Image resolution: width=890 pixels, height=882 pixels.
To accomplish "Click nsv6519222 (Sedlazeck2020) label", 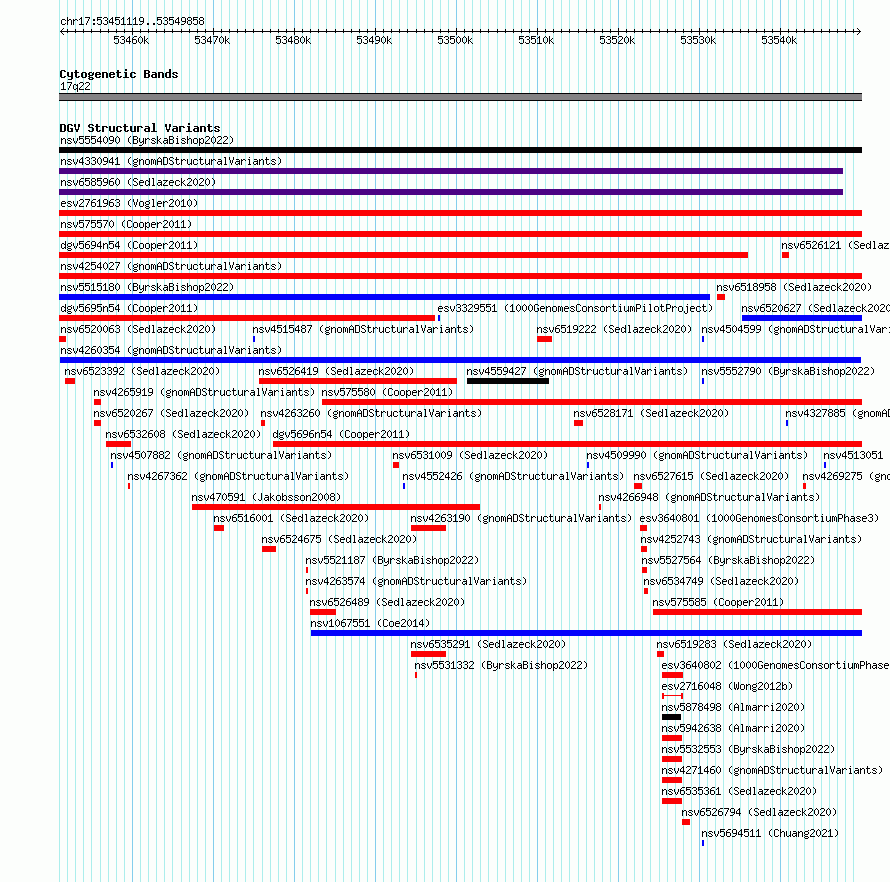I will pos(614,329).
